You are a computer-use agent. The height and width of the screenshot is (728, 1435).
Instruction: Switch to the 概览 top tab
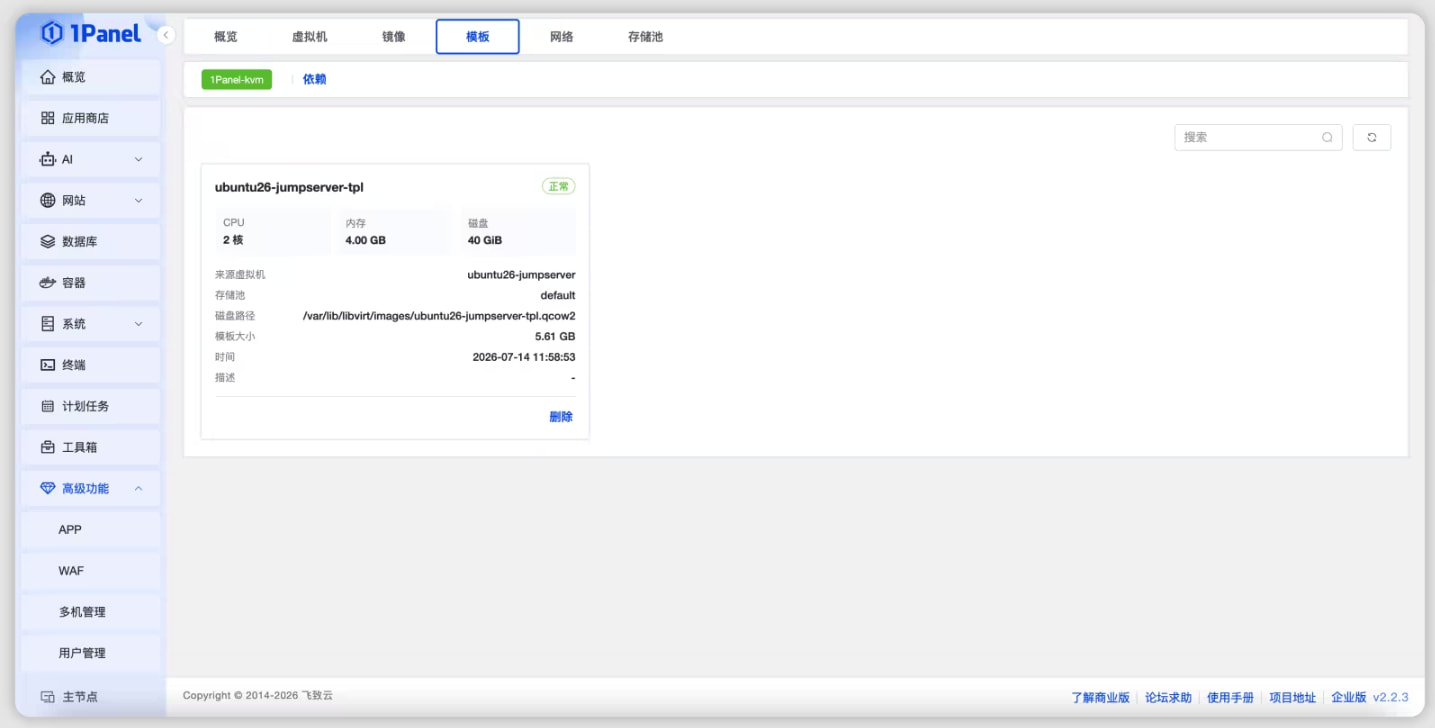pyautogui.click(x=226, y=37)
